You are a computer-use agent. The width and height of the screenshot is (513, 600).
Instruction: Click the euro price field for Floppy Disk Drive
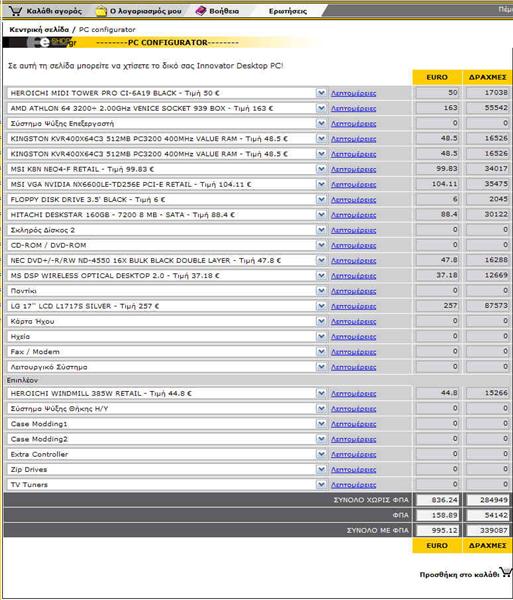coord(437,199)
